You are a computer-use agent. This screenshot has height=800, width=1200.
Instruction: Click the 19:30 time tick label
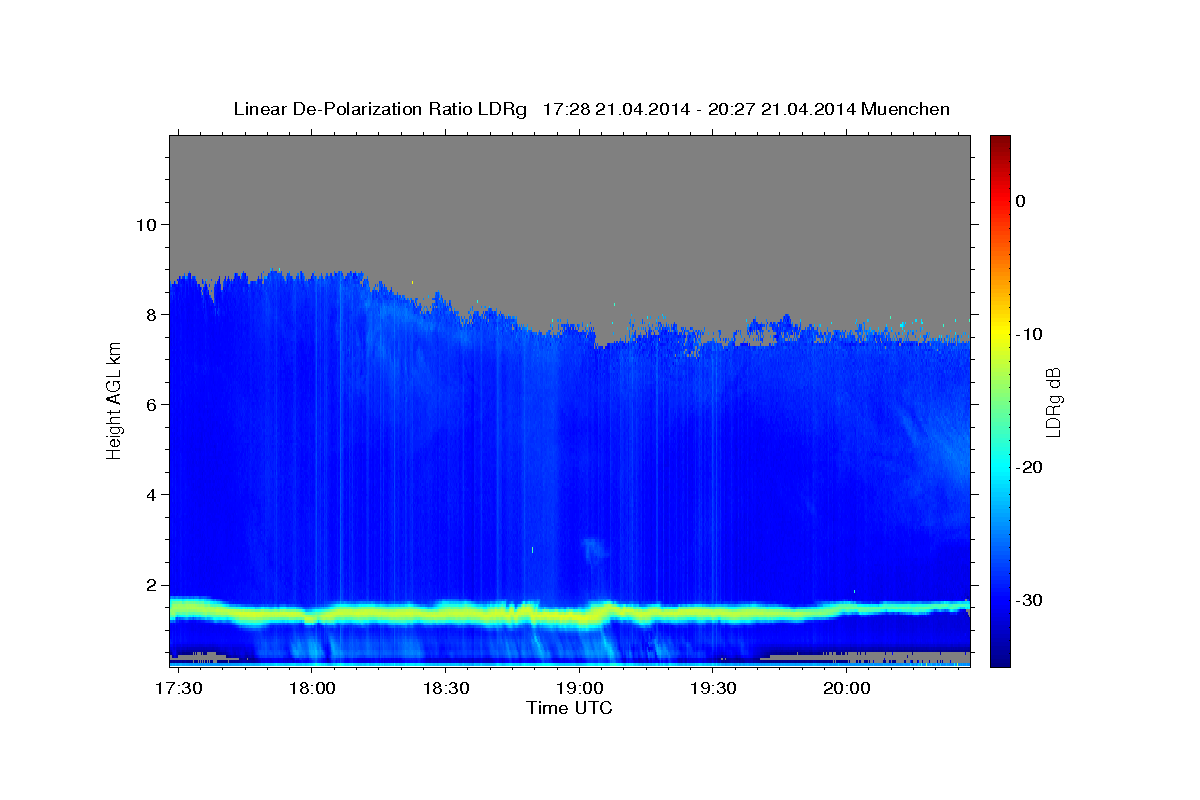713,688
